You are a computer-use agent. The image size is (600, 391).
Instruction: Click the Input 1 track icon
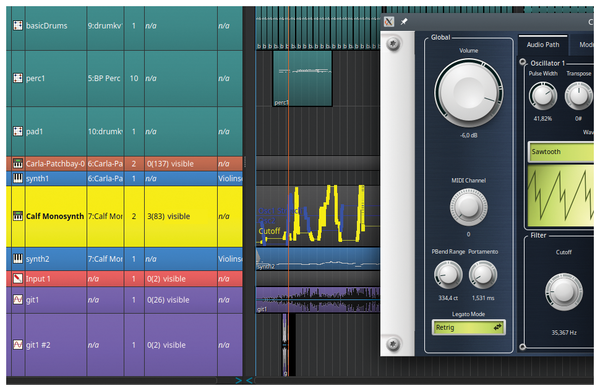pos(18,279)
